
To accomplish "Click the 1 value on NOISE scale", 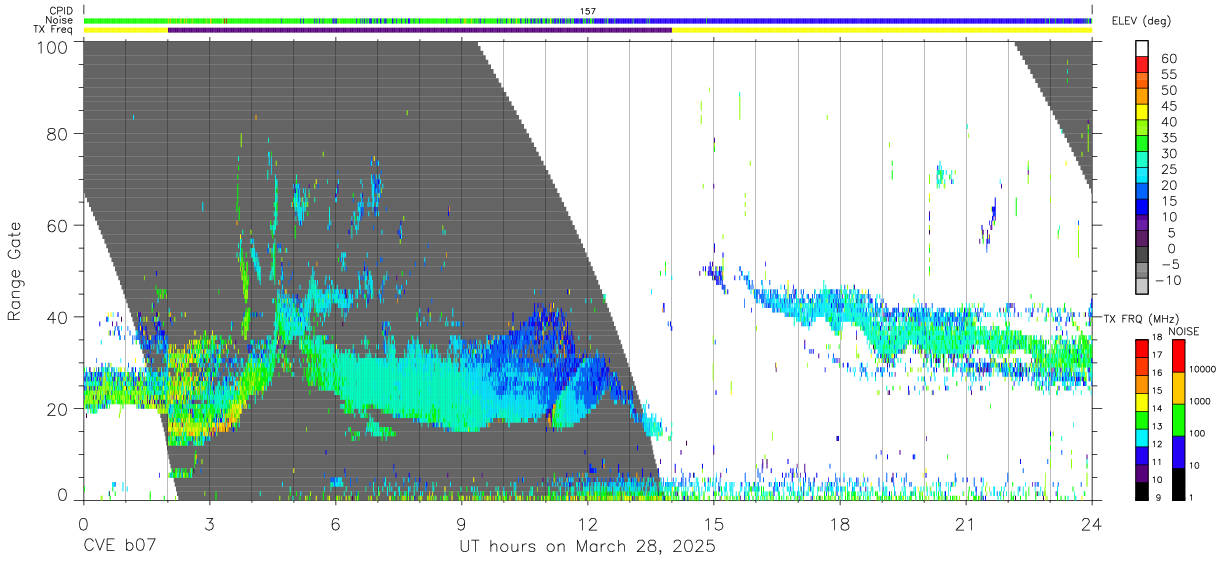I will [1190, 498].
